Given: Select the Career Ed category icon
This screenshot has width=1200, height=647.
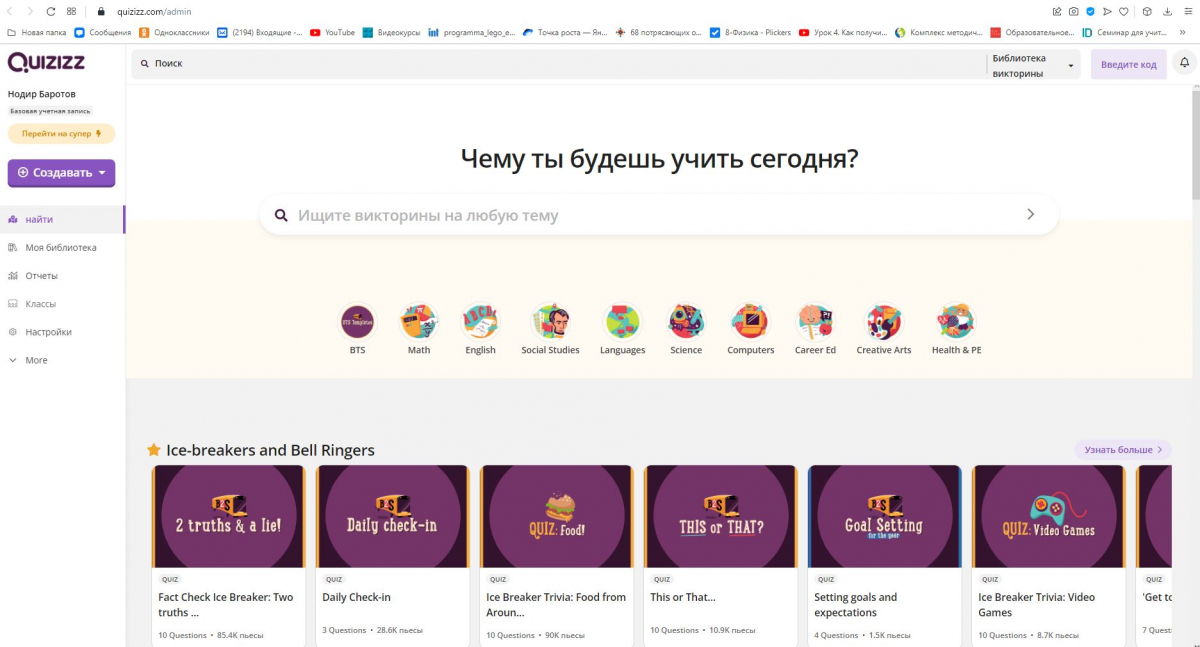Looking at the screenshot, I should tap(815, 322).
